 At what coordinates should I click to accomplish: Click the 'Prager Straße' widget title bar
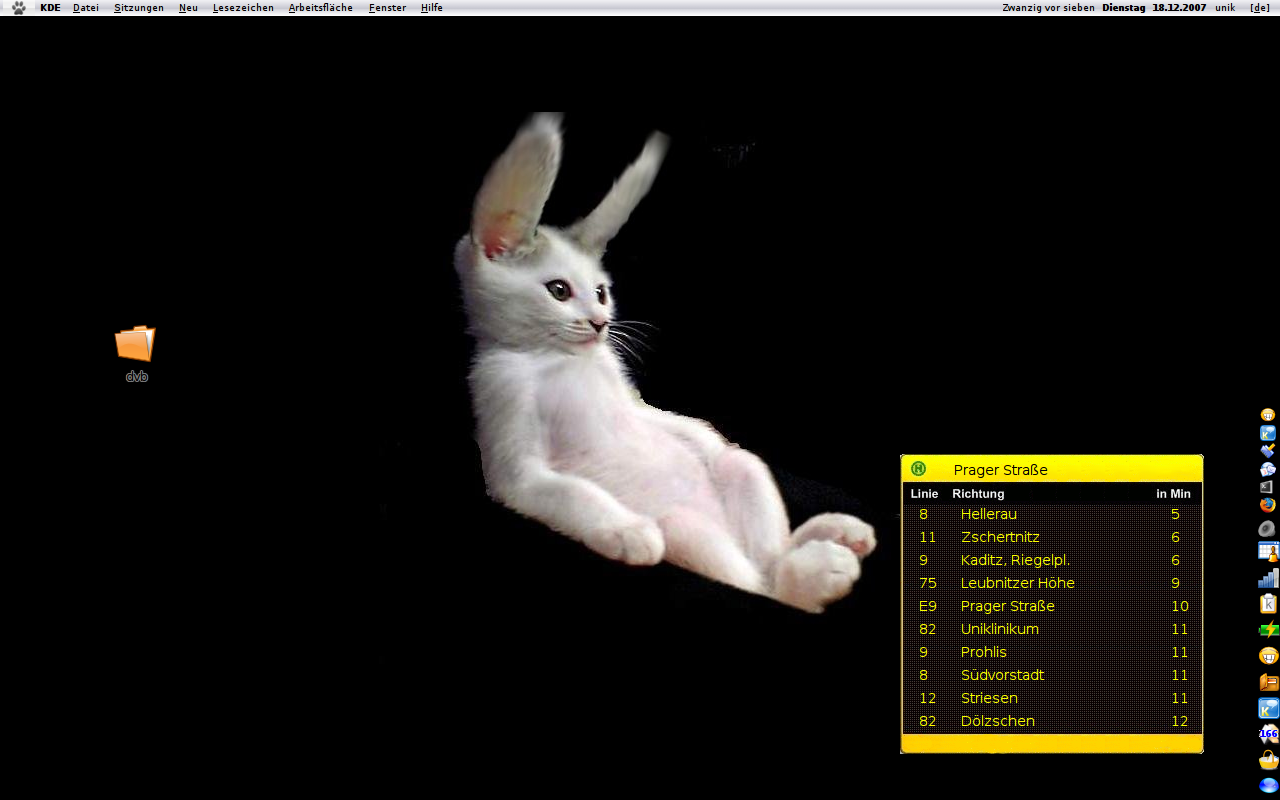point(1052,469)
